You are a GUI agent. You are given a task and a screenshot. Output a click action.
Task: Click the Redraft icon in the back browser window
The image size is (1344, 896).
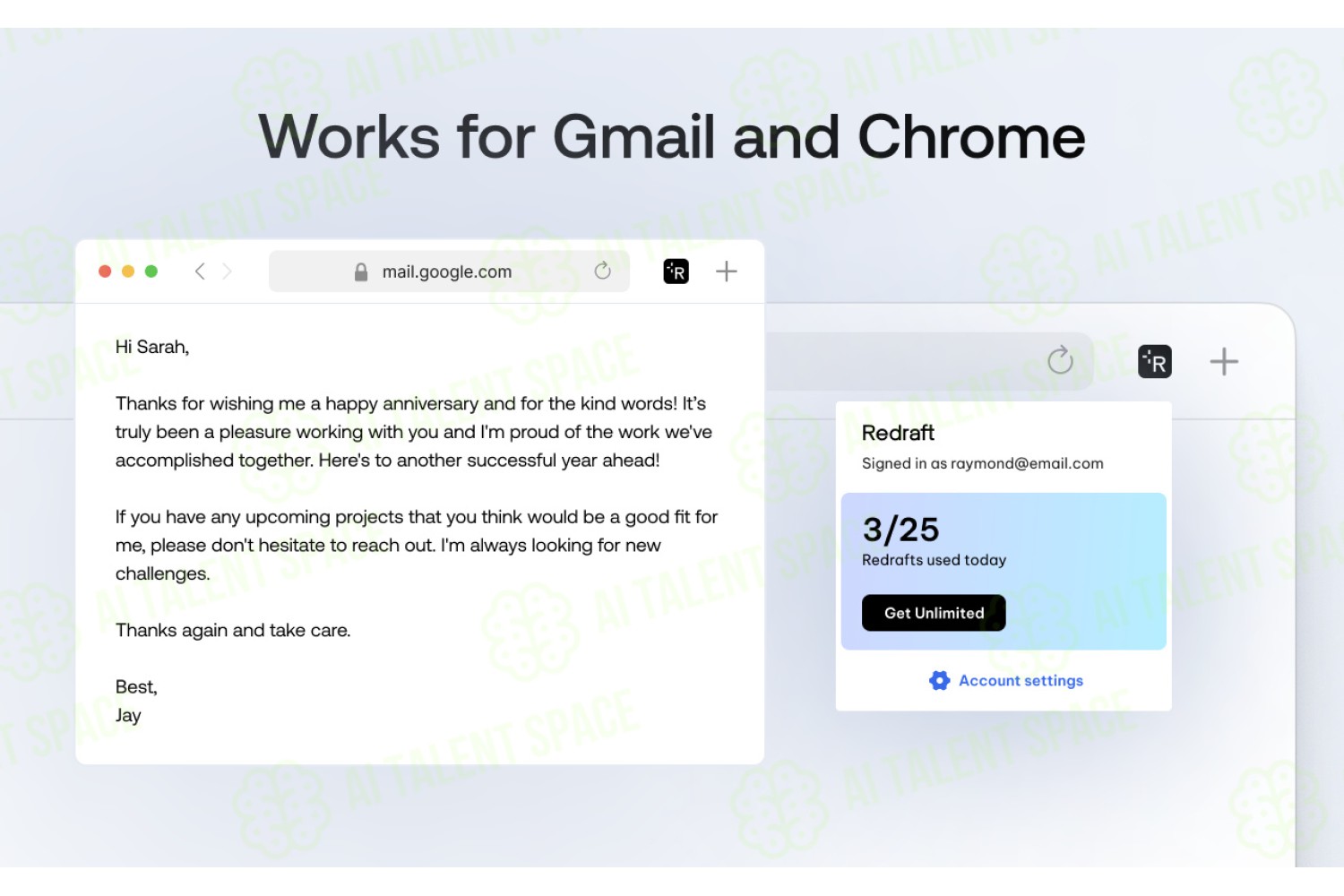1154,361
